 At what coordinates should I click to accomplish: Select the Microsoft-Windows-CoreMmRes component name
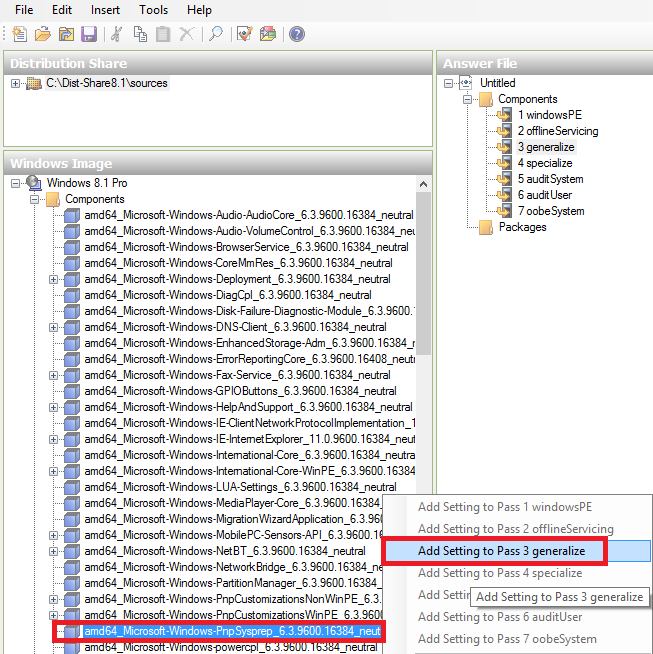[x=238, y=263]
